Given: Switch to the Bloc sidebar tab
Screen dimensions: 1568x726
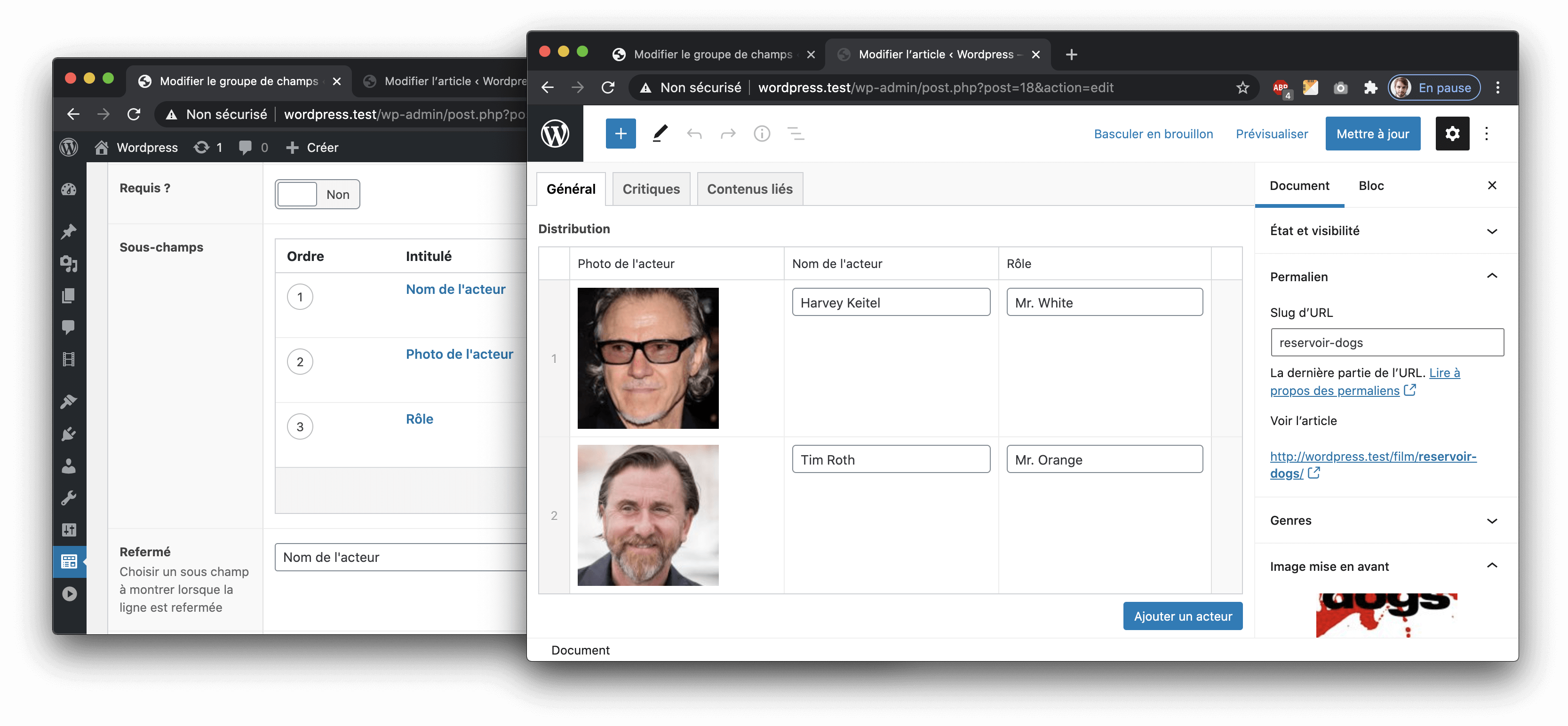Looking at the screenshot, I should (1371, 186).
